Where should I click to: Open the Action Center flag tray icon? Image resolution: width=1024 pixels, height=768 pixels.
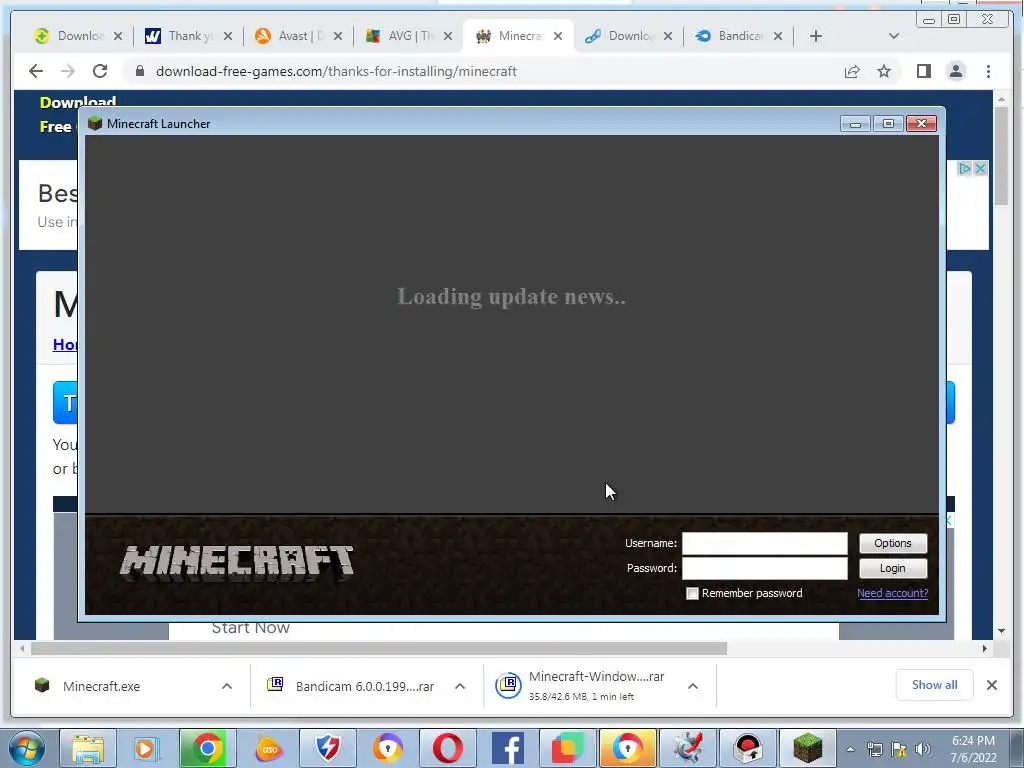(x=899, y=749)
